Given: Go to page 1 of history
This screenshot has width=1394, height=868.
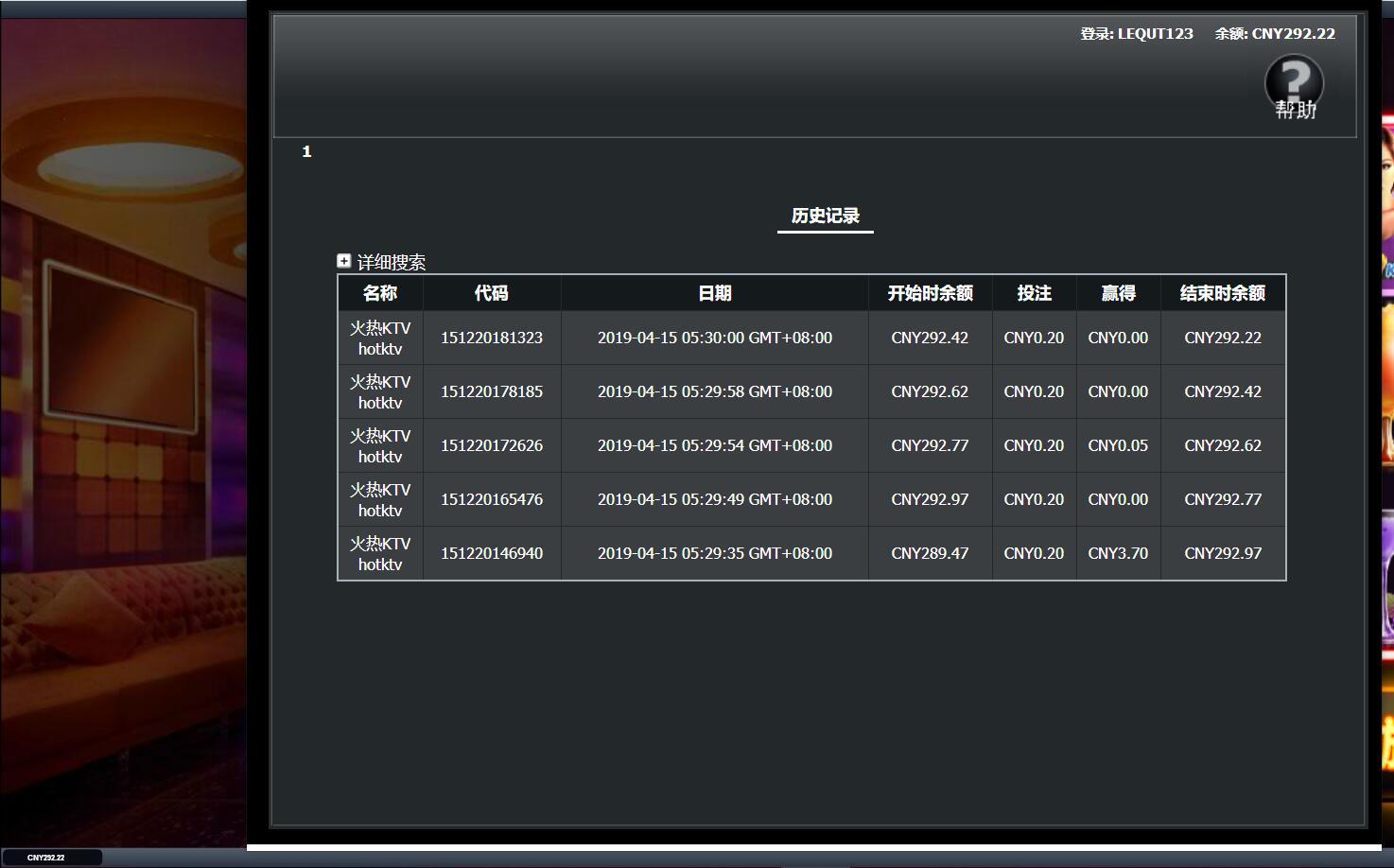Looking at the screenshot, I should click(x=306, y=151).
